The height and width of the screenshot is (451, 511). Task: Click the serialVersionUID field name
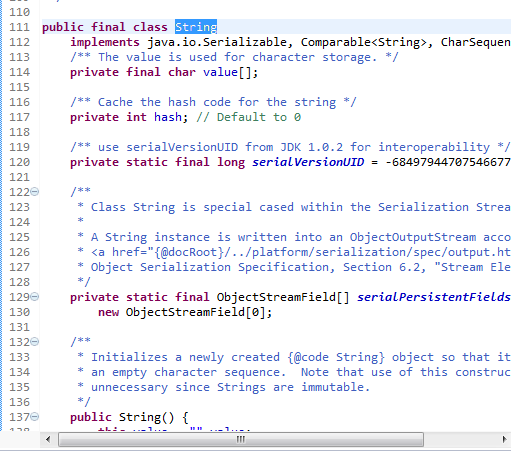tap(308, 162)
